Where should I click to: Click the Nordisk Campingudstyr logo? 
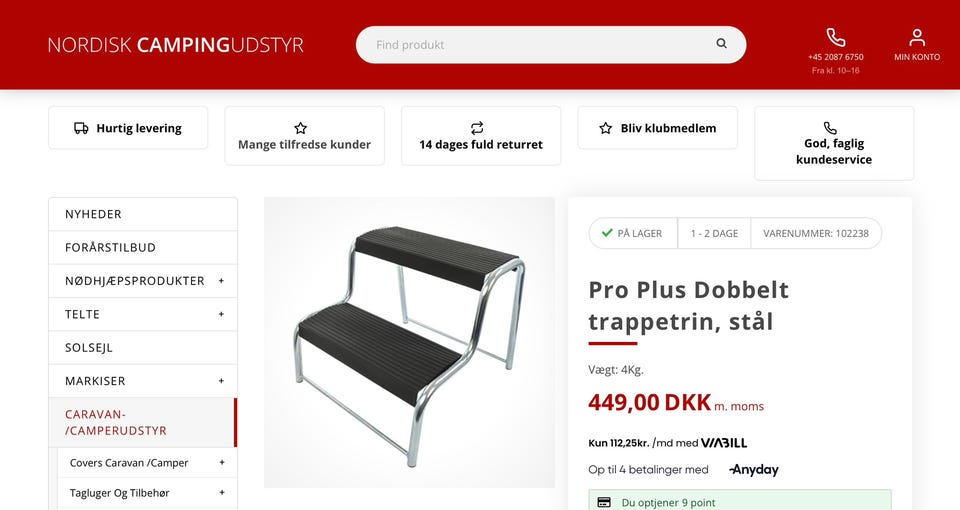pyautogui.click(x=176, y=45)
